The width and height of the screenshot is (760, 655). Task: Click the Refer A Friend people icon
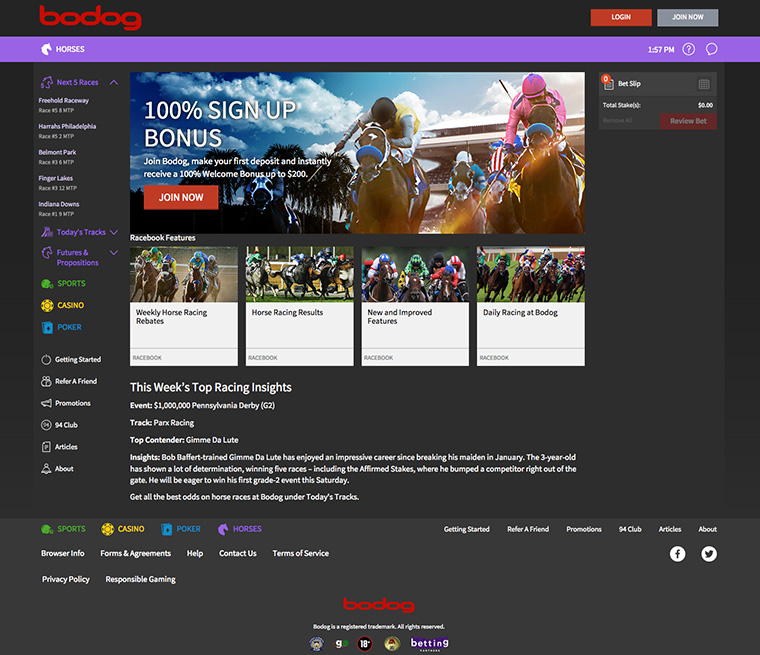click(x=46, y=381)
